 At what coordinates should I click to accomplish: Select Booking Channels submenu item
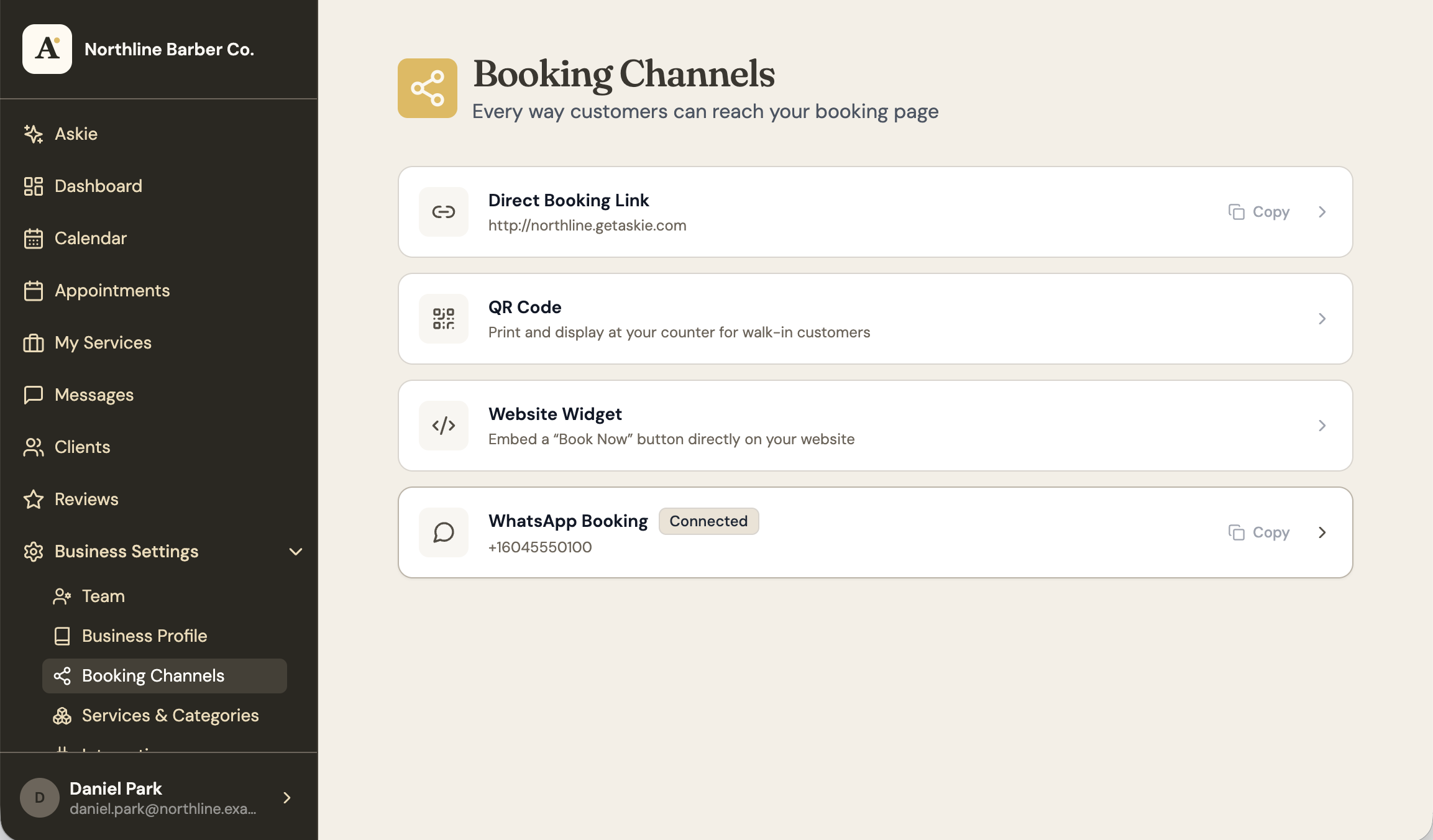coord(165,675)
